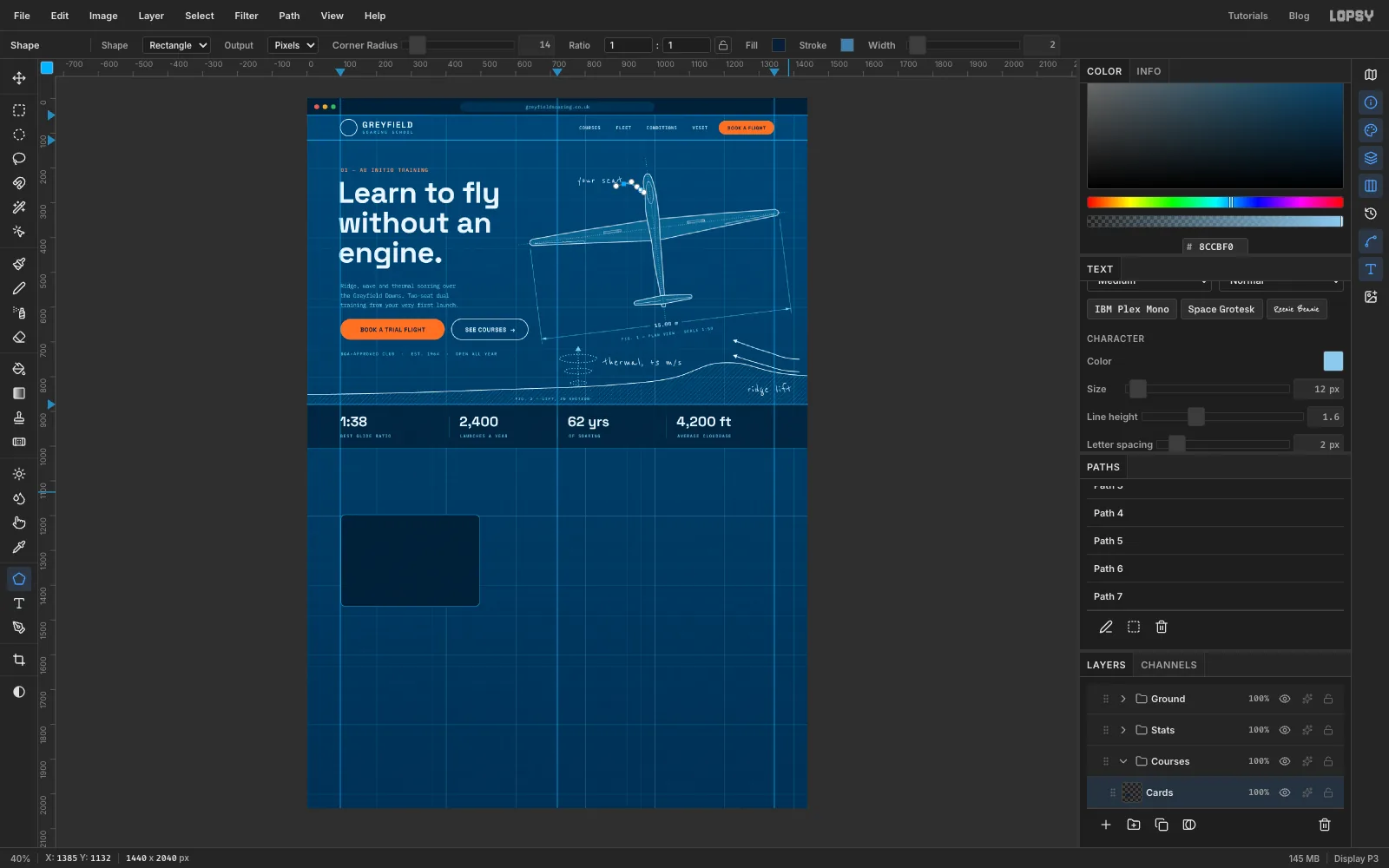This screenshot has width=1389, height=868.
Task: Expand the Stats layer group
Action: click(1123, 730)
